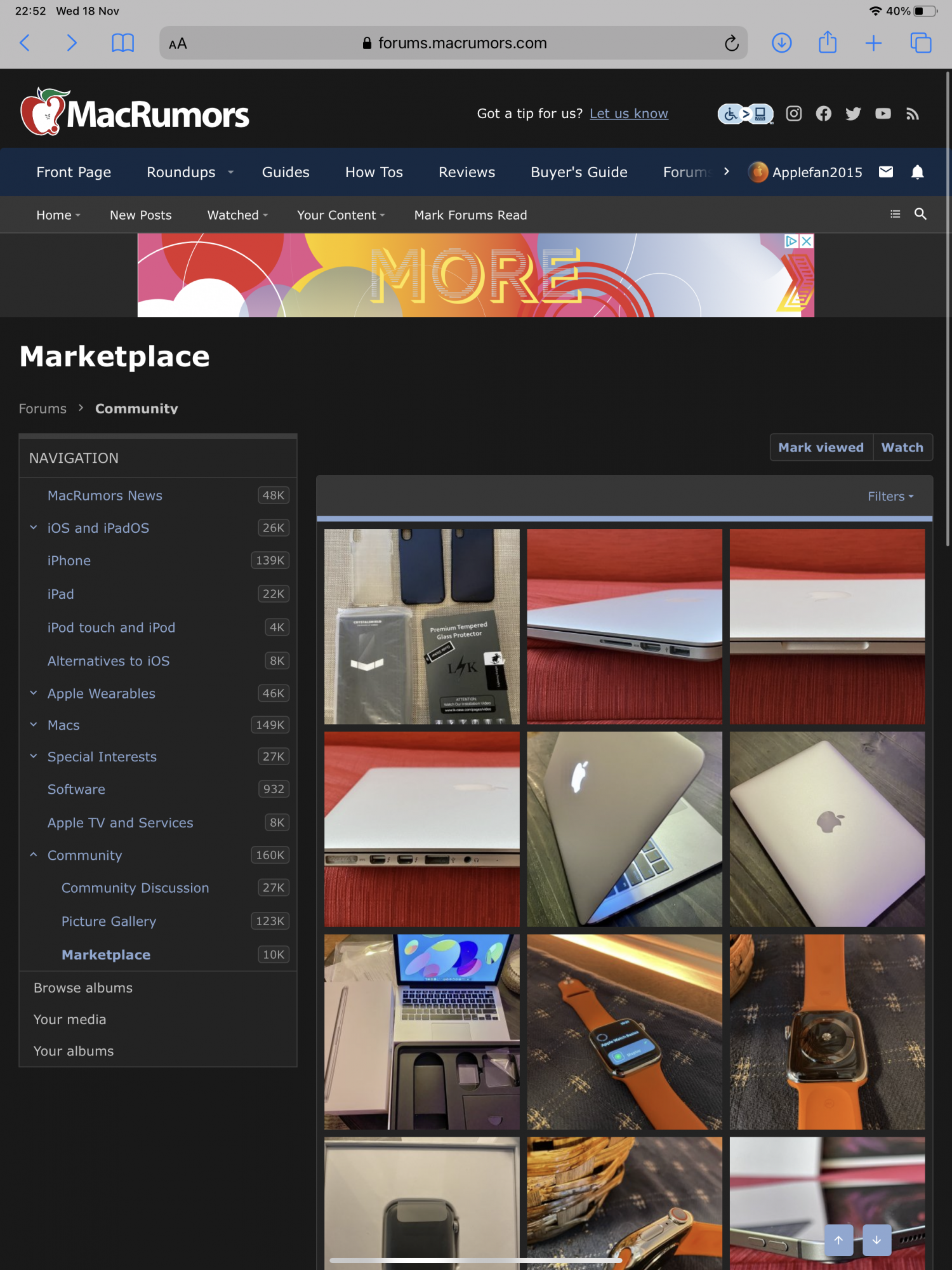The width and height of the screenshot is (952, 1270).
Task: Open the inbox envelope icon
Action: click(886, 172)
